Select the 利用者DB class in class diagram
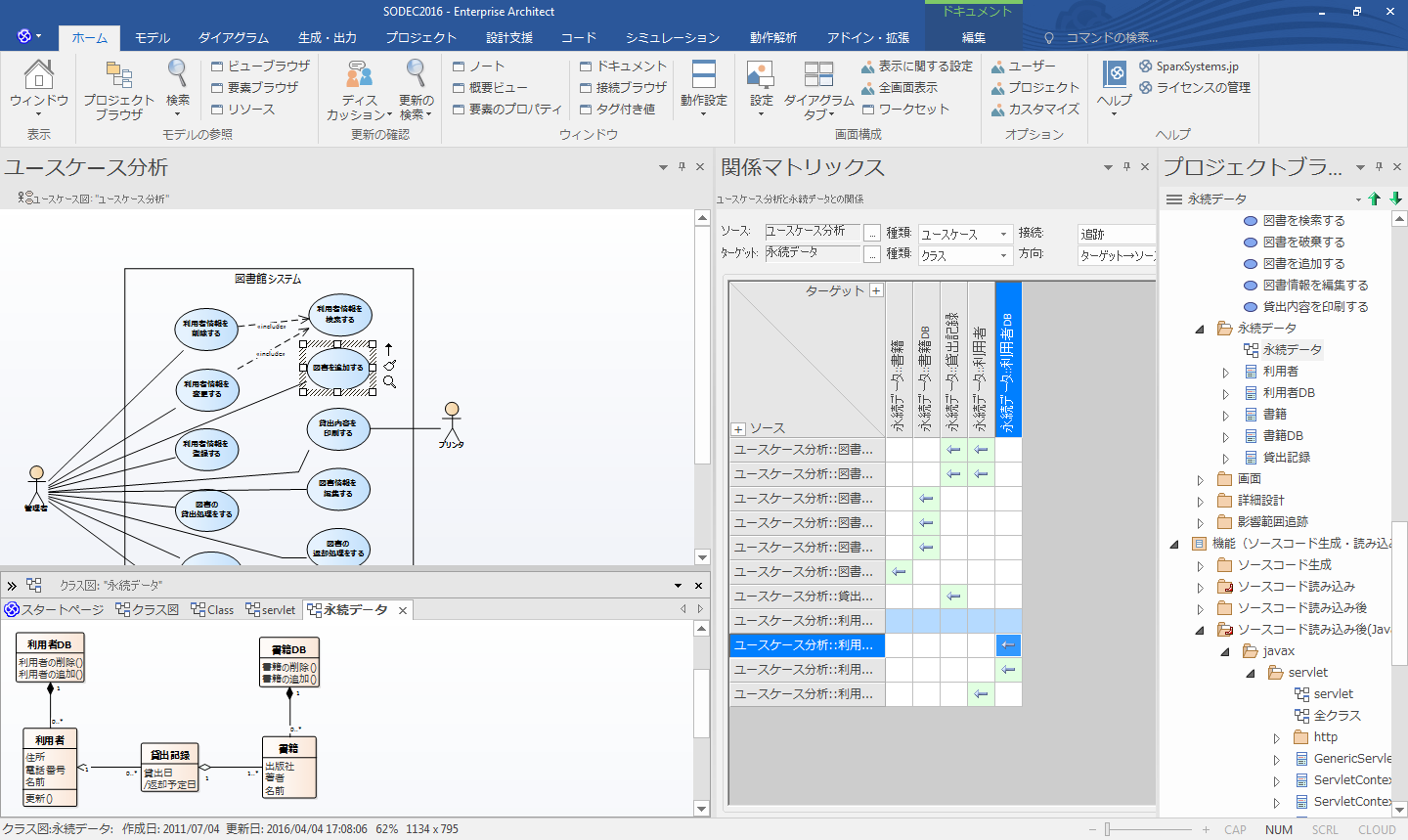This screenshot has width=1408, height=840. point(50,656)
